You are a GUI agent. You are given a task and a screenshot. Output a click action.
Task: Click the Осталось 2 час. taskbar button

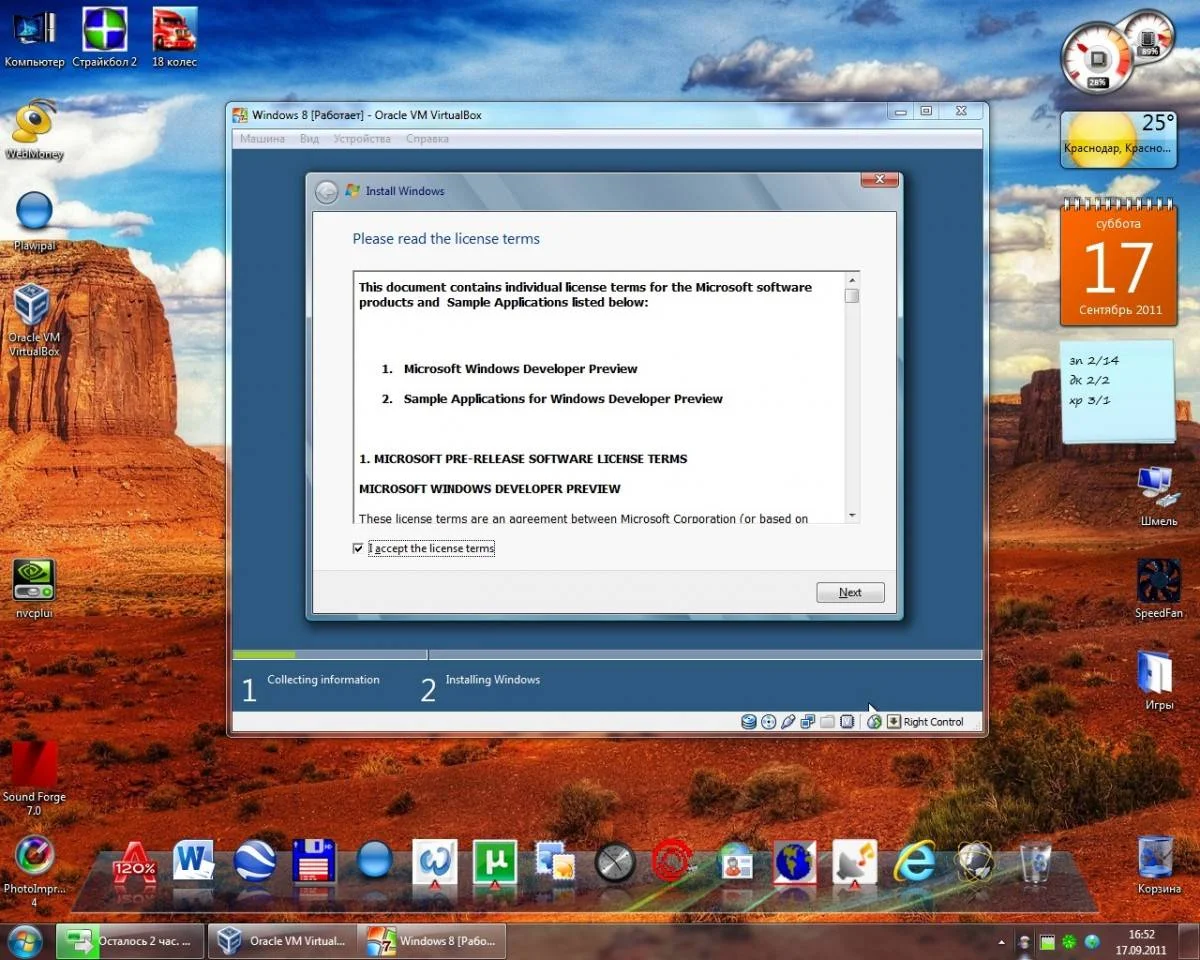click(130, 941)
